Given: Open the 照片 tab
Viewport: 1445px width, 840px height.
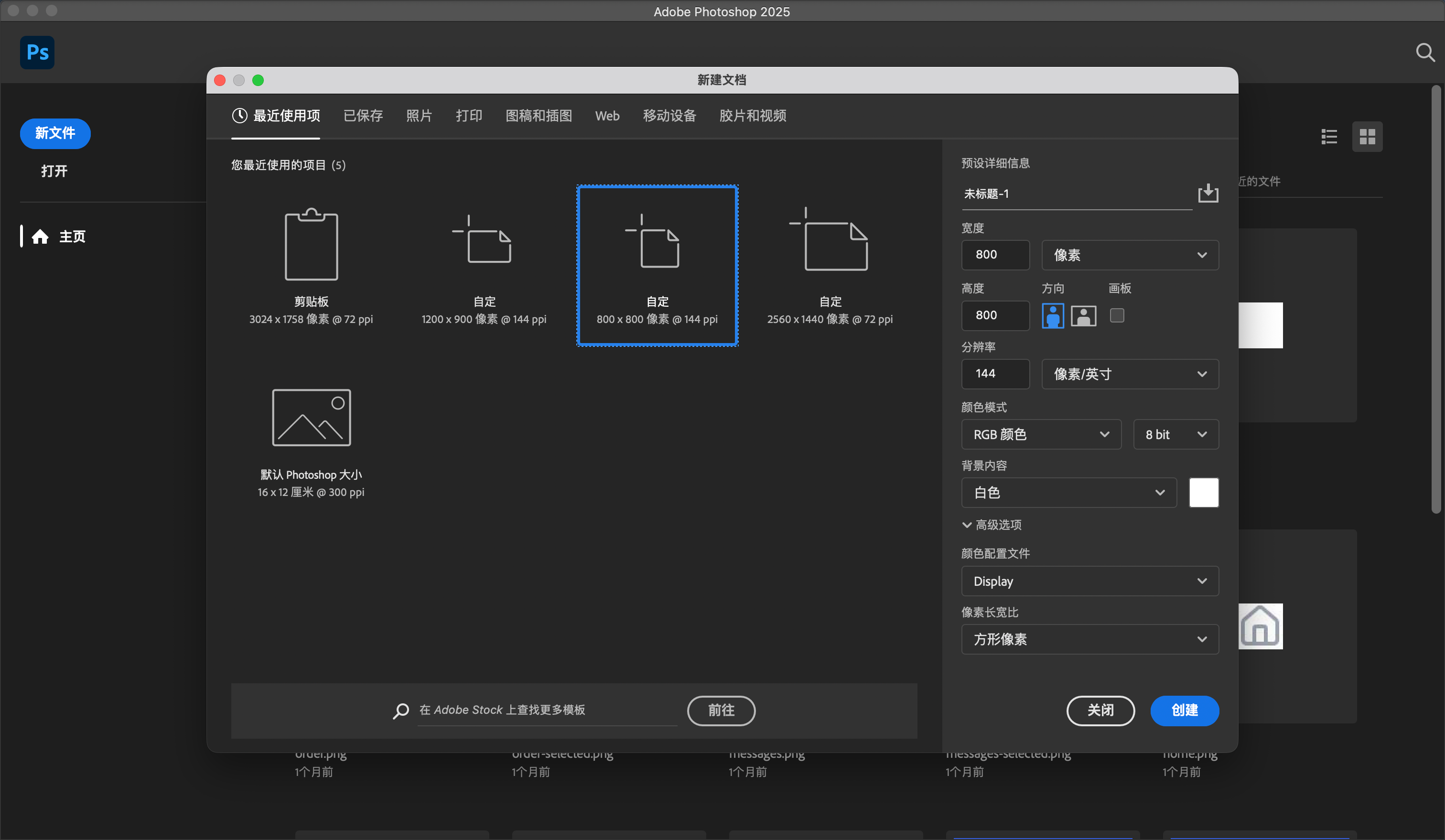Looking at the screenshot, I should tap(419, 116).
